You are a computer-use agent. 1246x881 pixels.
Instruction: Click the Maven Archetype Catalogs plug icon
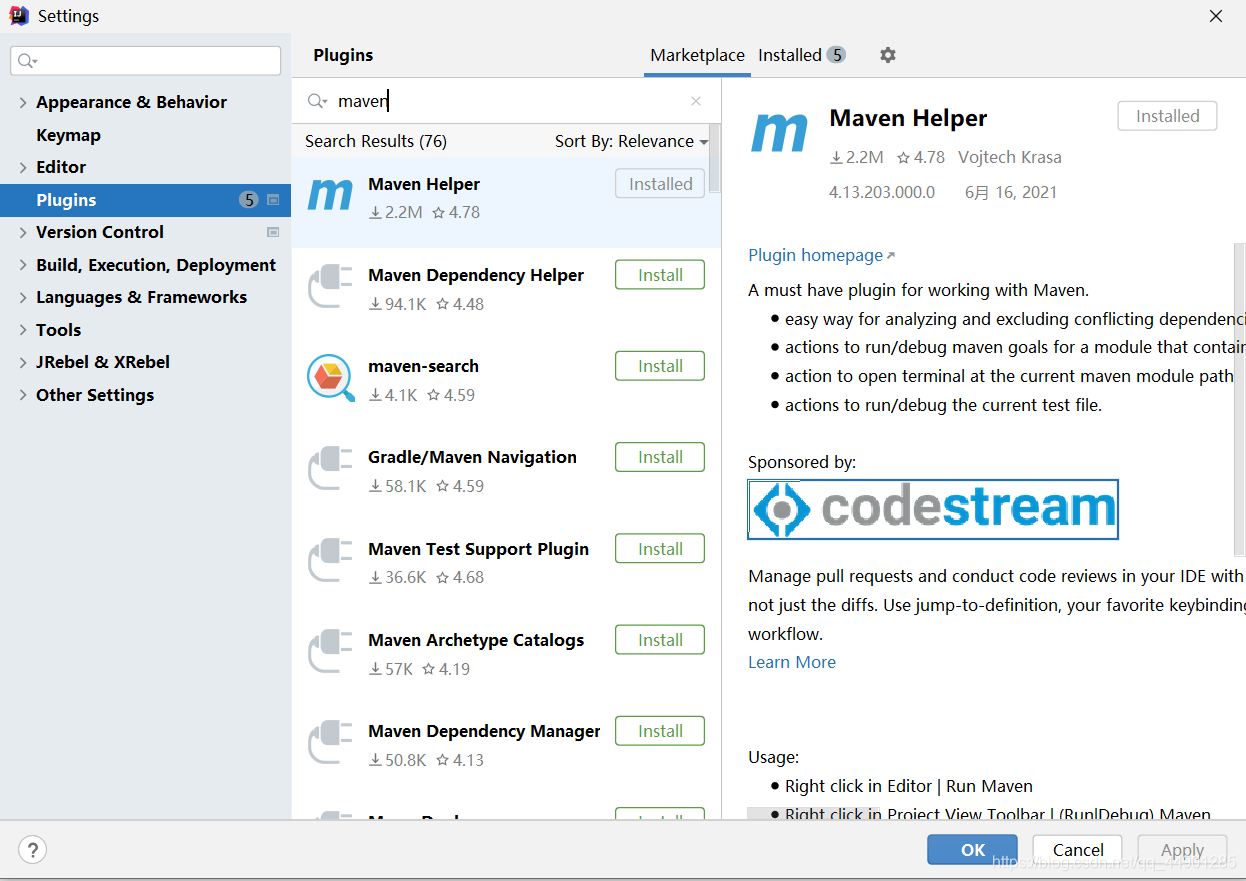[330, 650]
